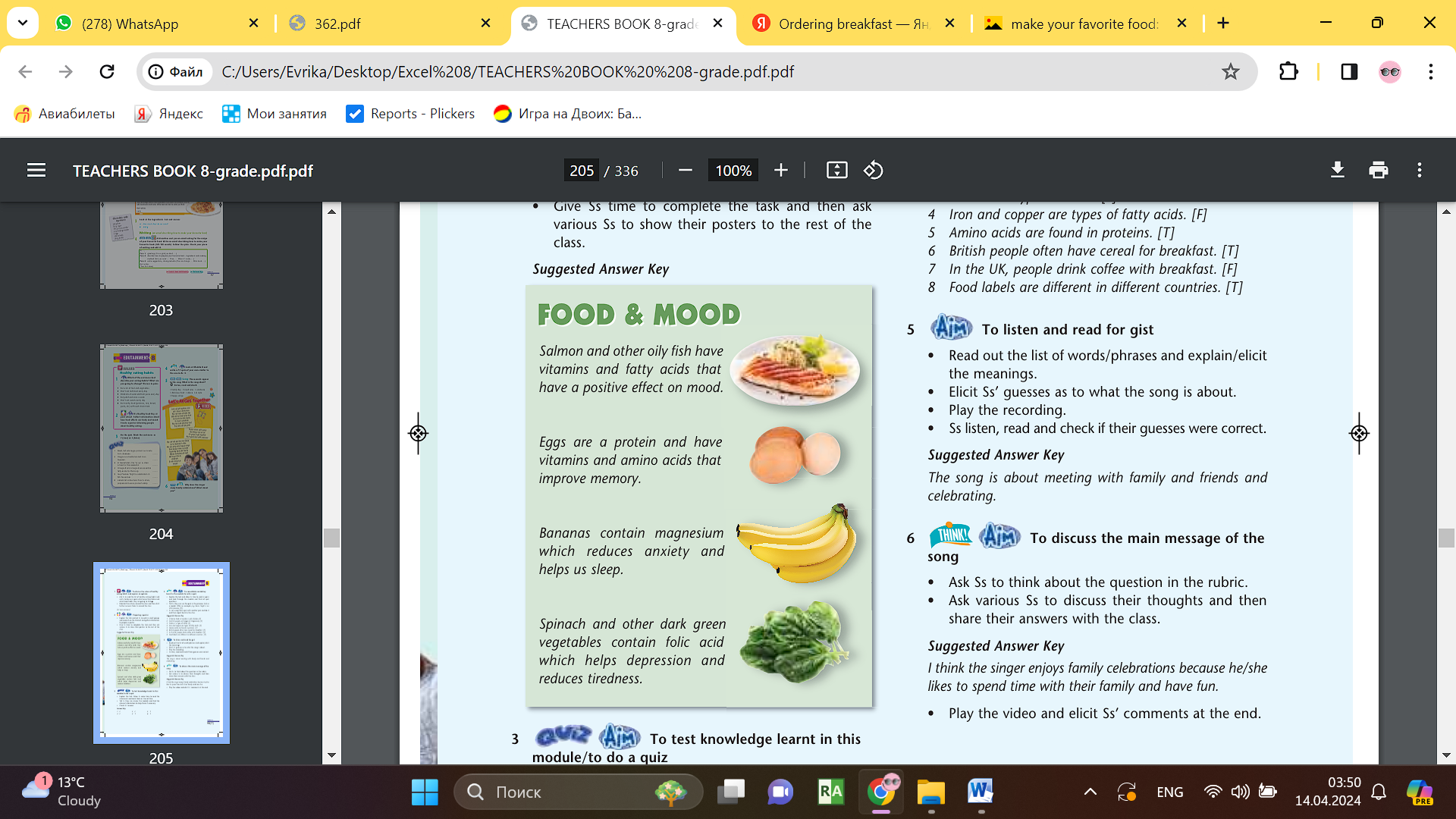Viewport: 1456px width, 819px height.
Task: Select the page 204 thumbnail
Action: click(161, 428)
